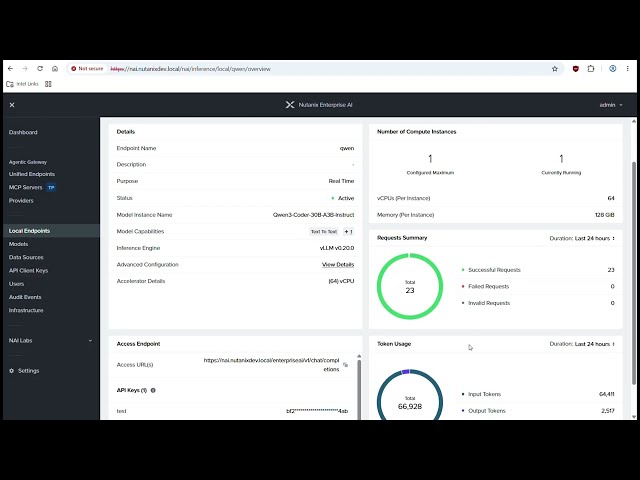This screenshot has height=480, width=640.
Task: Go forward in browser history
Action: point(25,69)
